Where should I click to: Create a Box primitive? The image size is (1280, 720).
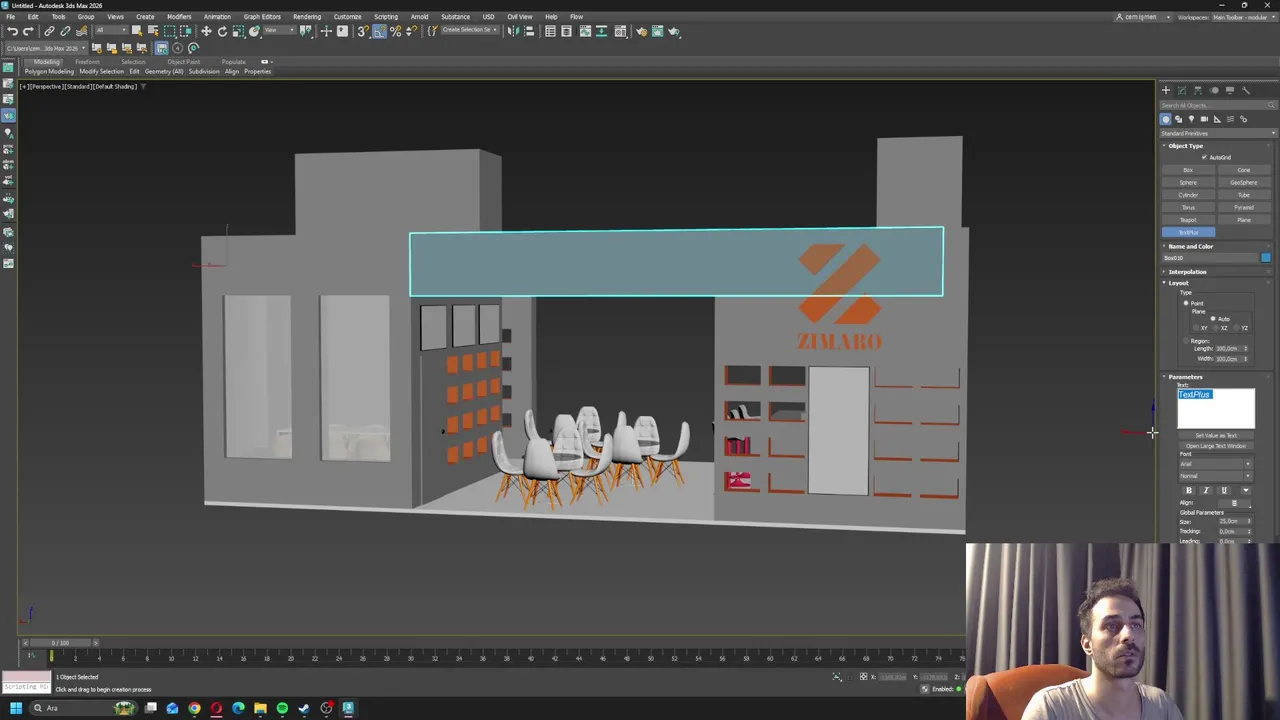1188,169
